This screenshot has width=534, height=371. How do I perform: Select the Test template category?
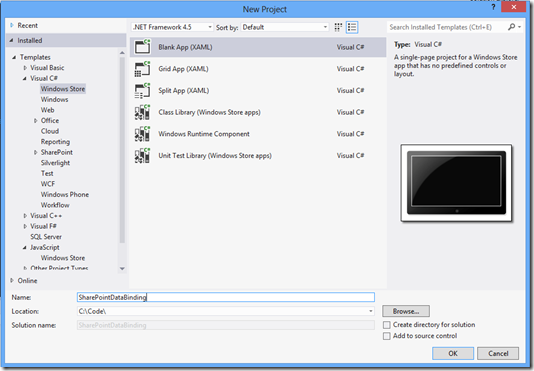click(47, 173)
